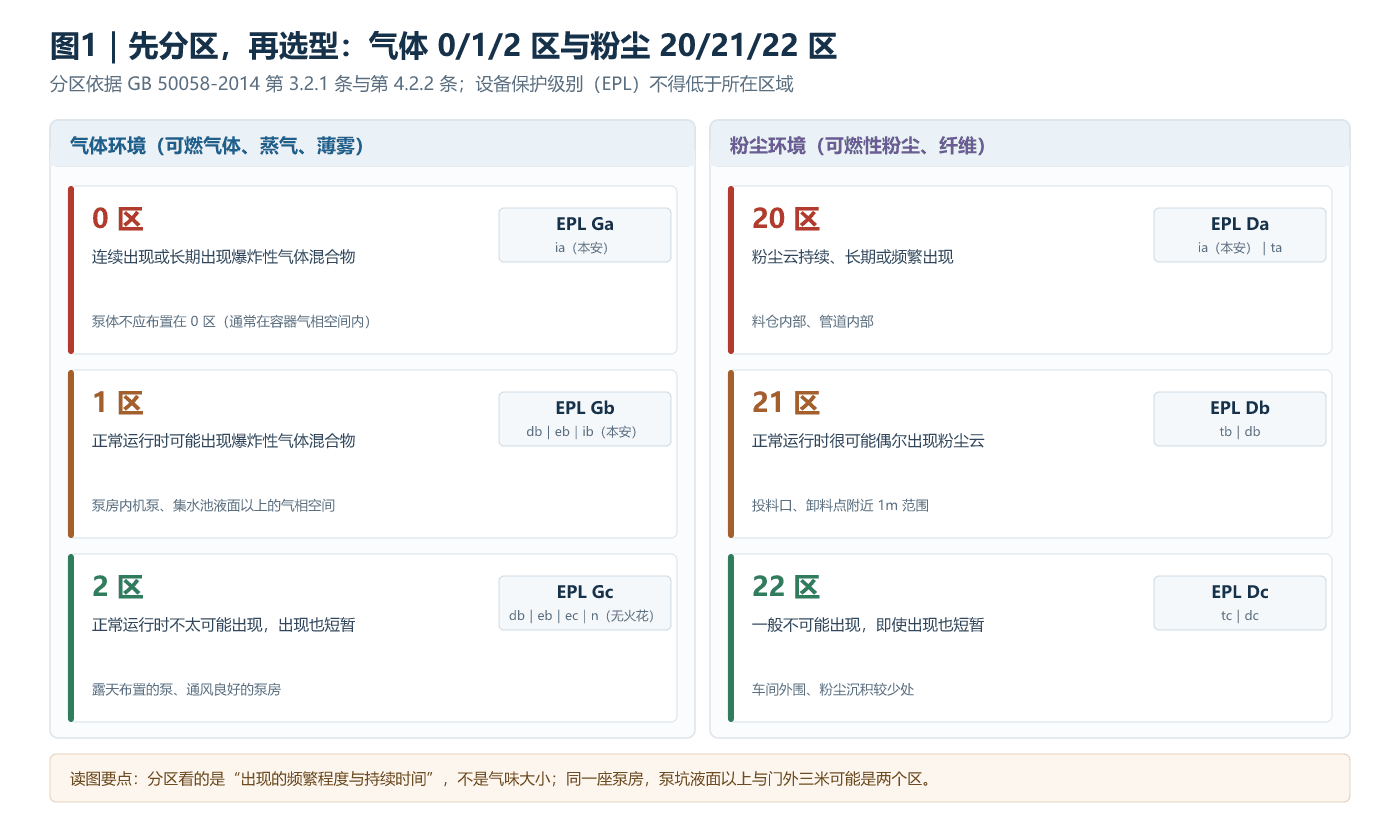Click the example "车间外围、粉尘沉积较少处"
The width and height of the screenshot is (1400, 820).
pos(833,689)
